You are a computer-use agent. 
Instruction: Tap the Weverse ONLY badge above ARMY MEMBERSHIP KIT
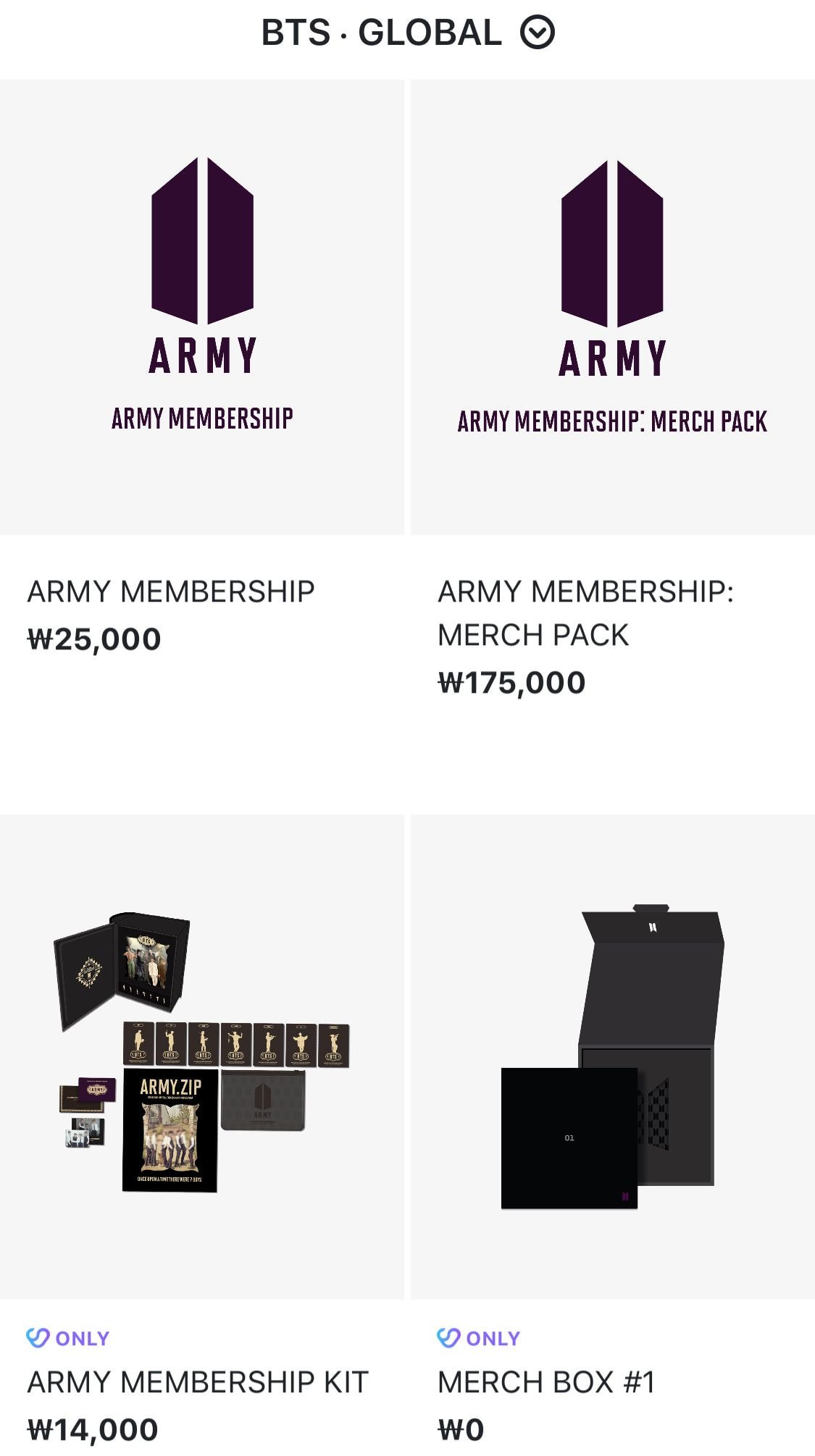[68, 1338]
